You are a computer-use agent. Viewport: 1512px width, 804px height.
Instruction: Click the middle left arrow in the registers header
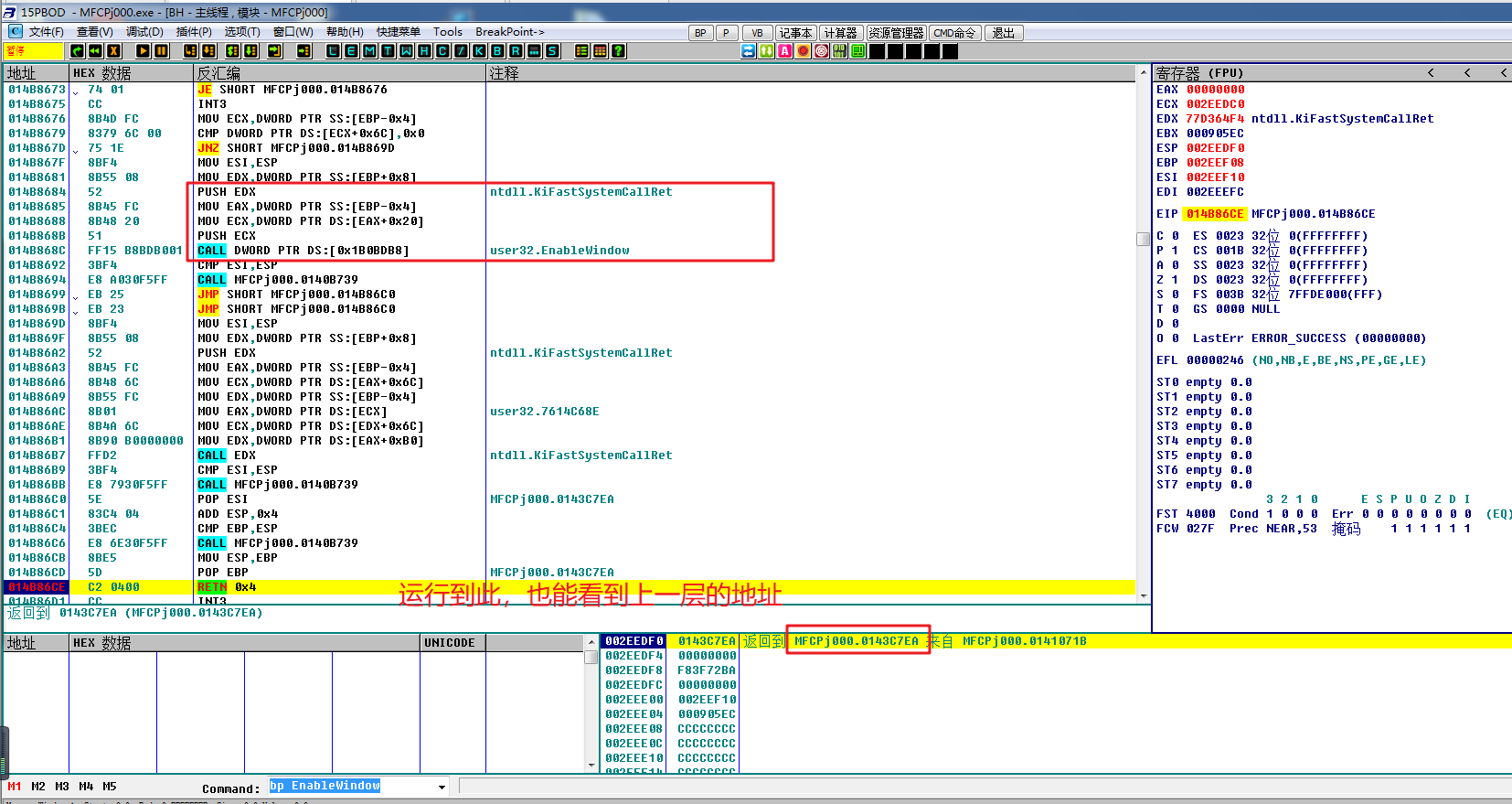1467,73
